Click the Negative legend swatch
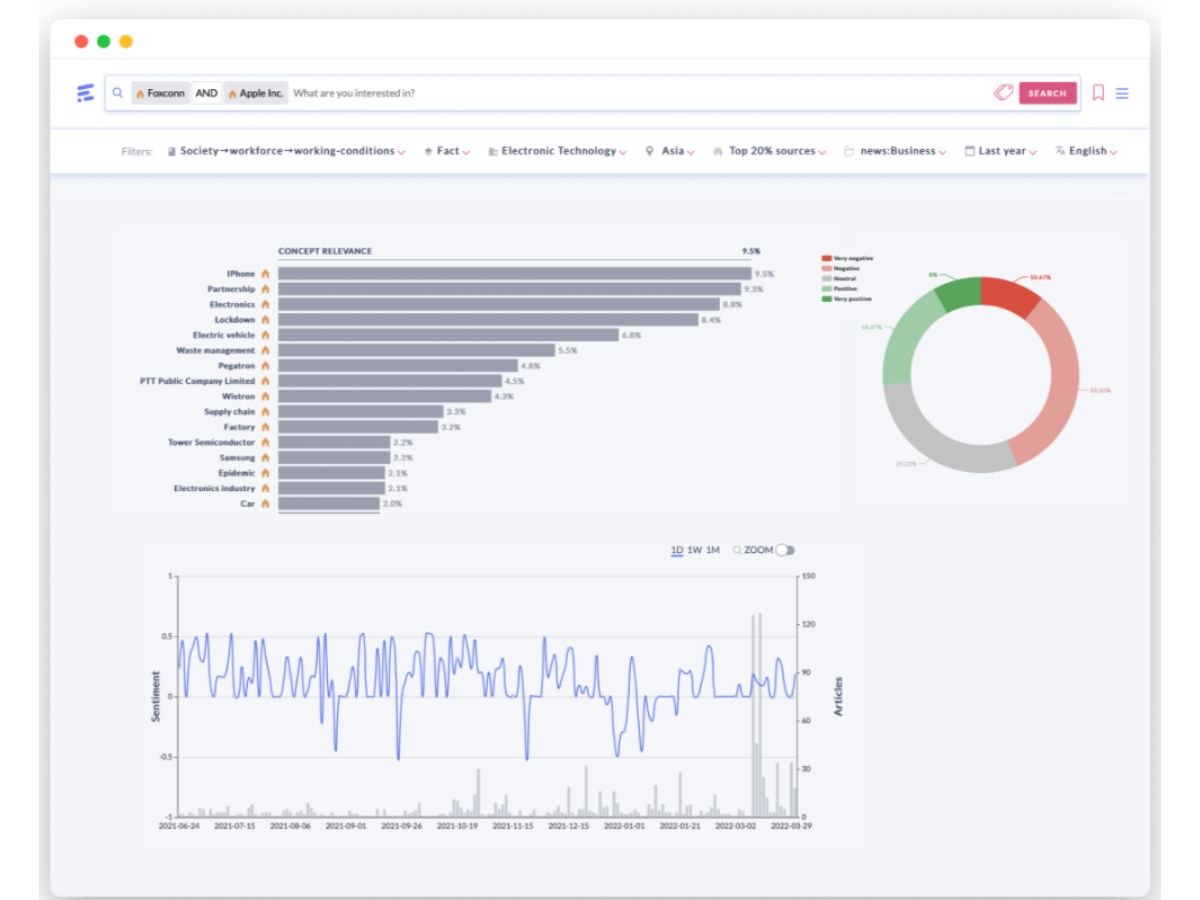Viewport: 1200px width, 900px height. click(x=826, y=268)
